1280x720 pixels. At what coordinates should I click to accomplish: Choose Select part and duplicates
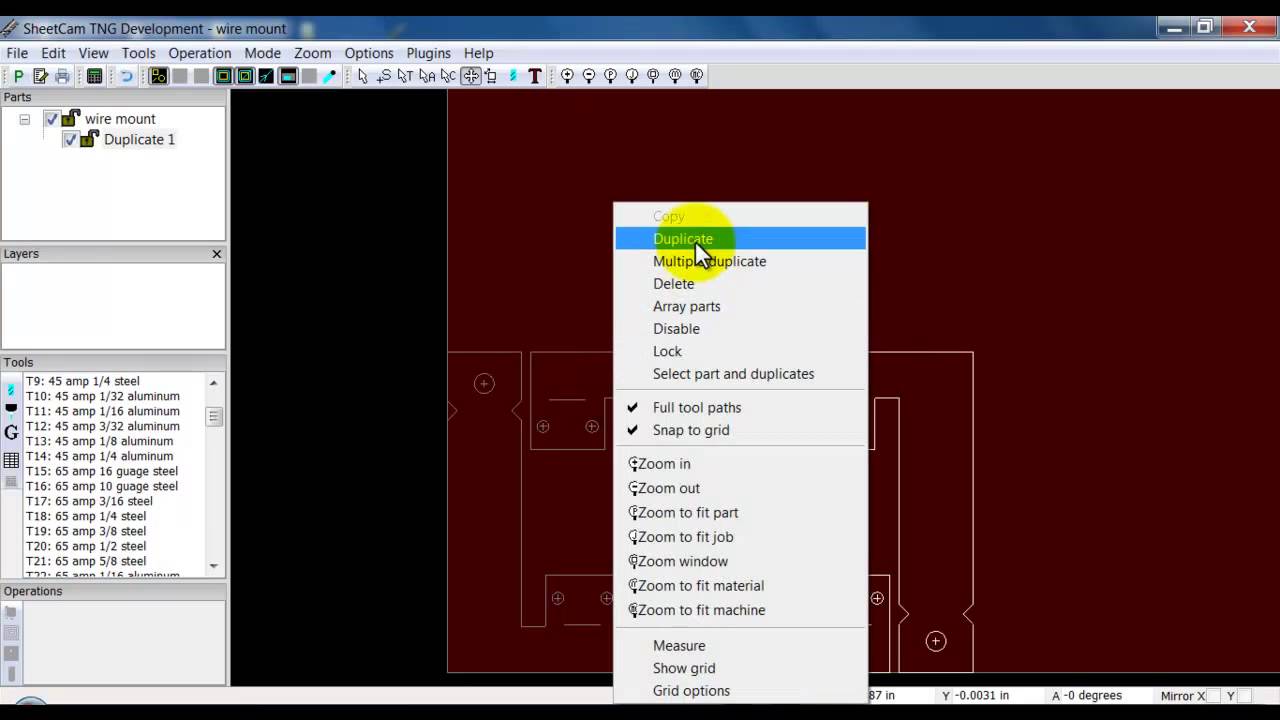(739, 374)
